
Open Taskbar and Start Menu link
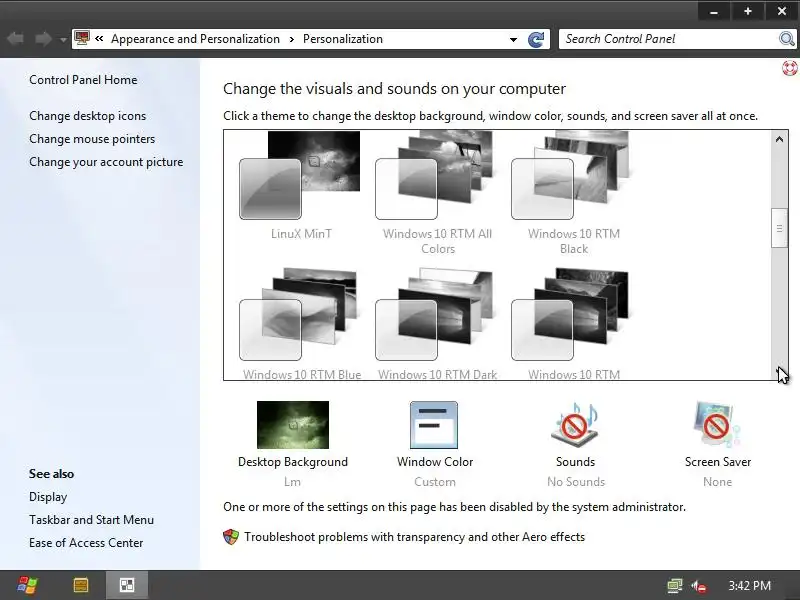click(x=91, y=519)
